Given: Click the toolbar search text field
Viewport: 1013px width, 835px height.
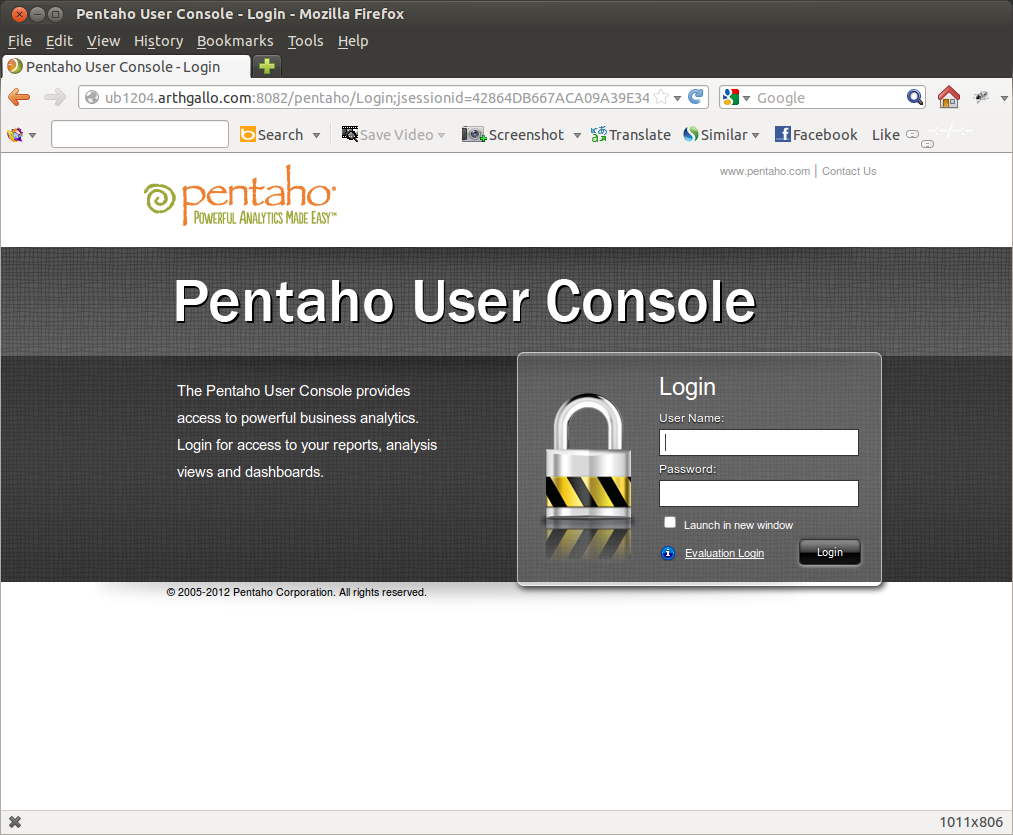Looking at the screenshot, I should click(x=140, y=134).
